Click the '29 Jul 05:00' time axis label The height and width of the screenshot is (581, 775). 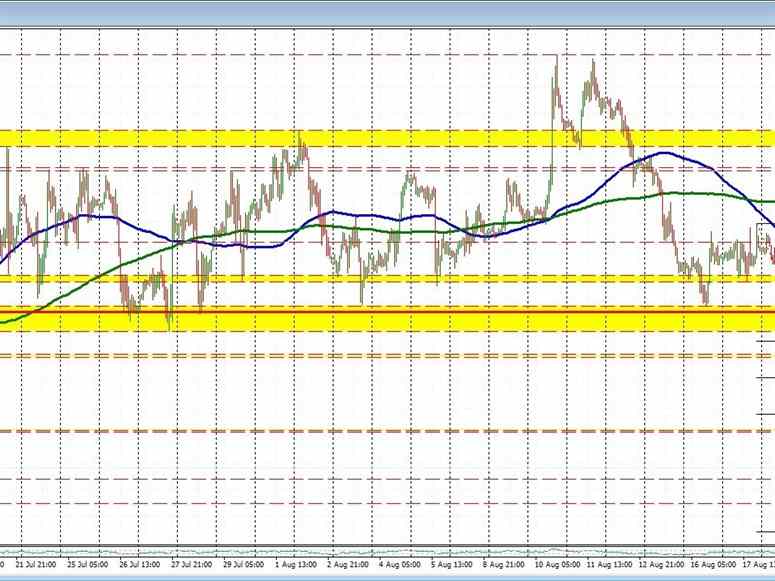click(x=244, y=564)
